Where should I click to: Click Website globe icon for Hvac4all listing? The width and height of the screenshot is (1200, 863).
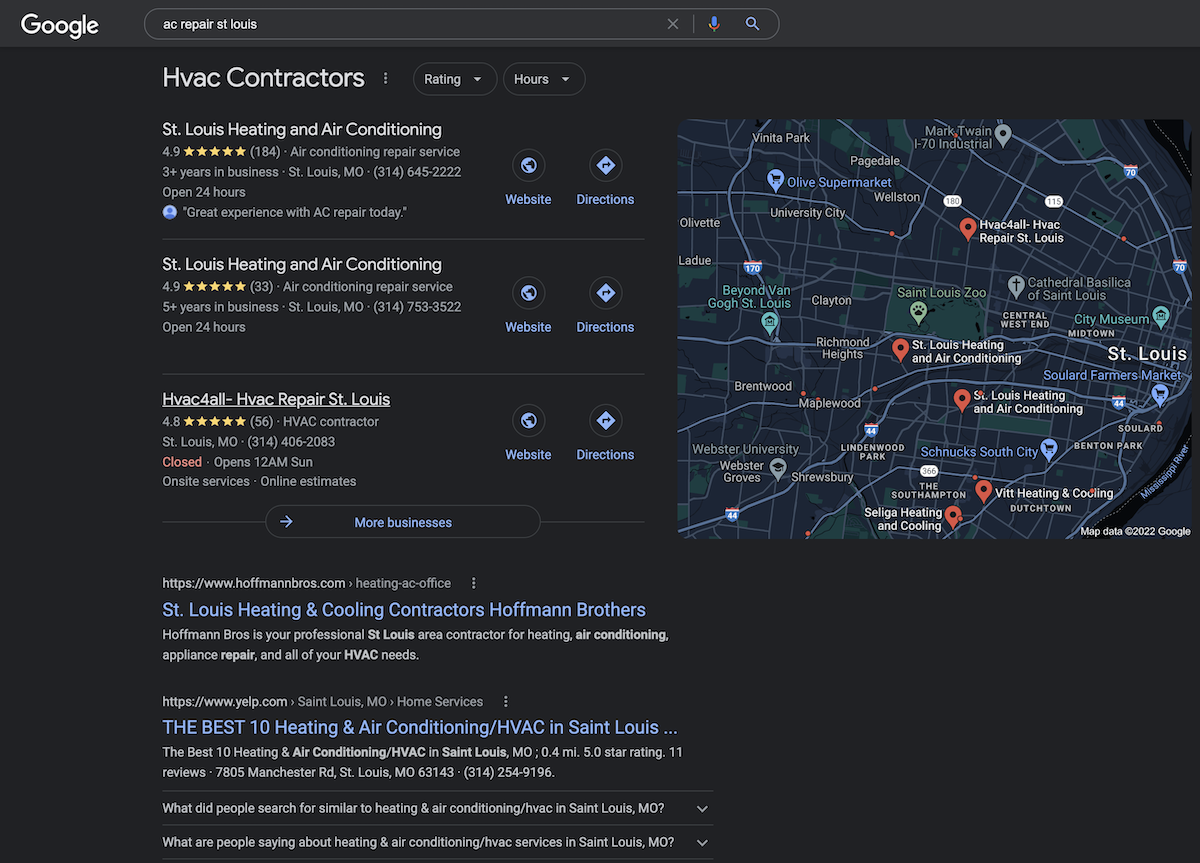pos(528,421)
